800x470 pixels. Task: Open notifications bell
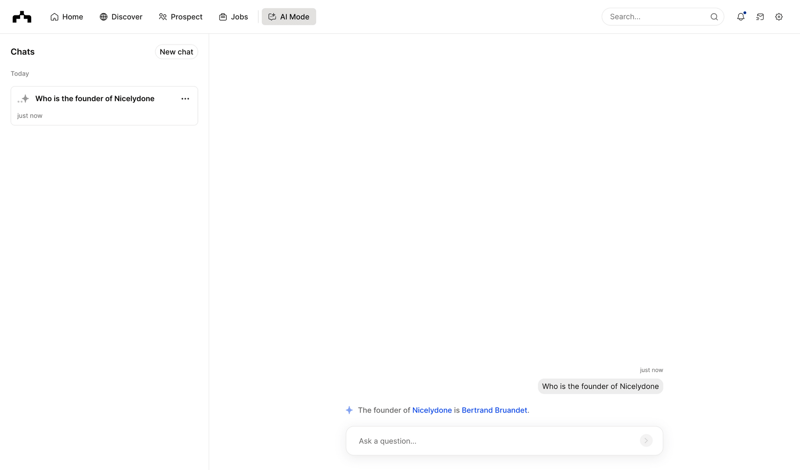[x=741, y=17]
